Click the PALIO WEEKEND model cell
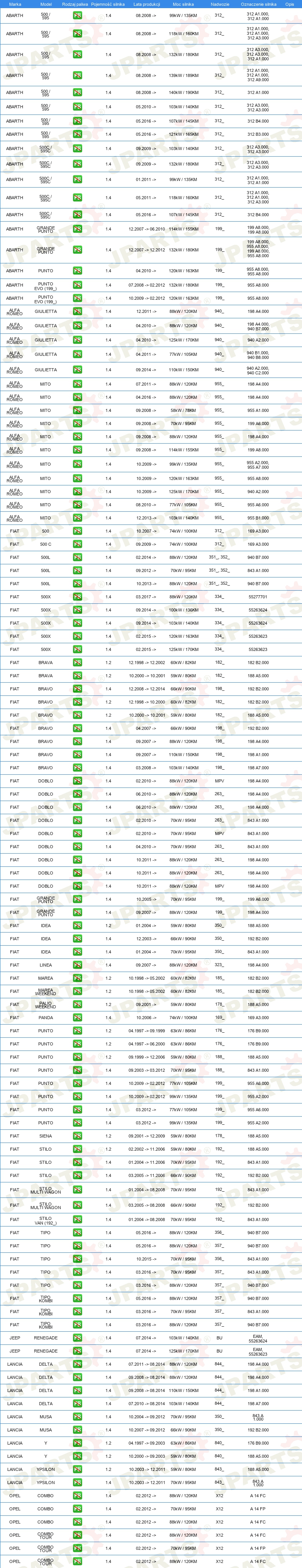The width and height of the screenshot is (302, 1568). (x=46, y=1004)
